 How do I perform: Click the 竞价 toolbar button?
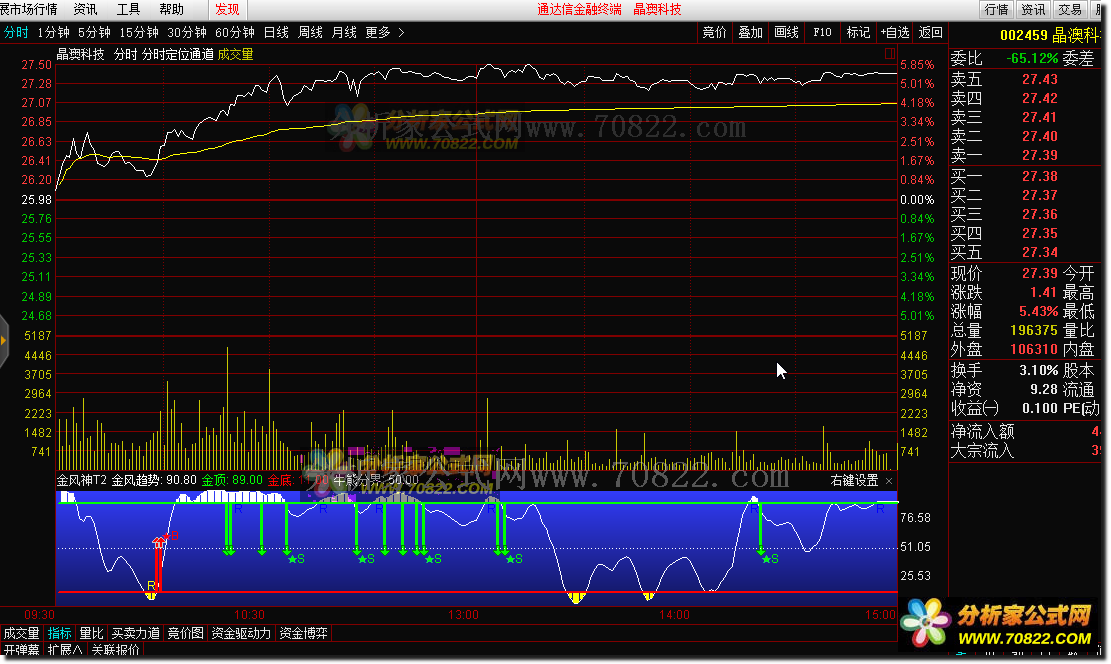point(714,33)
